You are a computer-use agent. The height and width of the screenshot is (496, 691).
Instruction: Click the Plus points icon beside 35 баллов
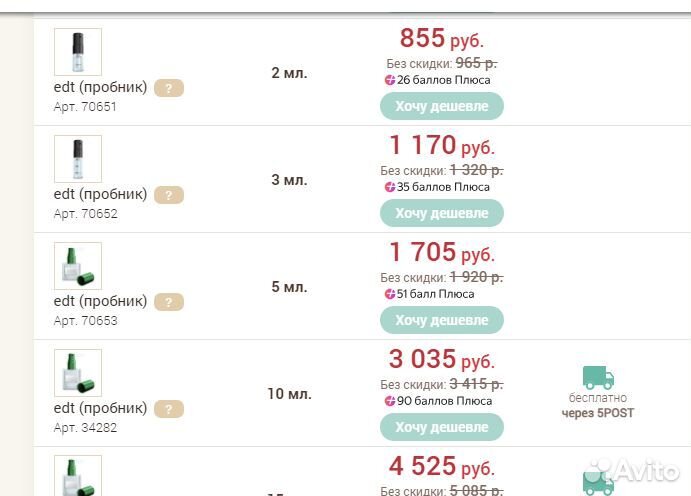[390, 187]
